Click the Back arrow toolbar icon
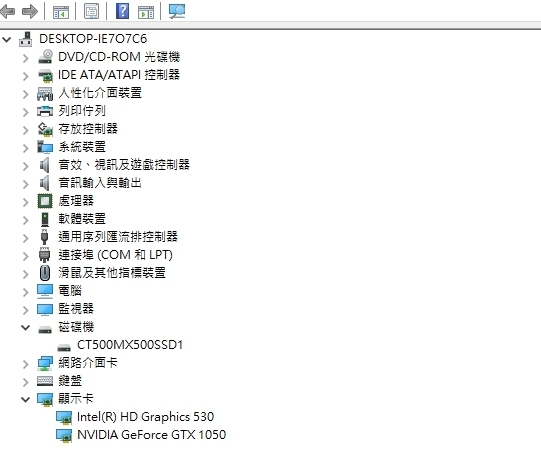 pos(7,11)
